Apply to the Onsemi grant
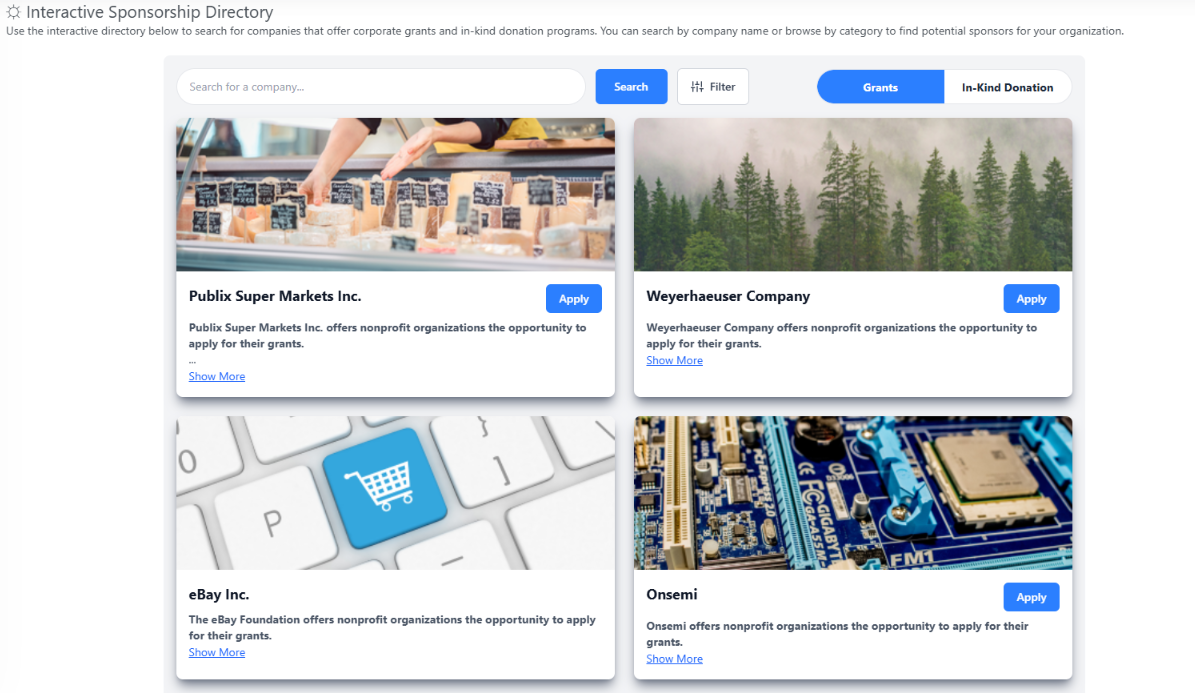The image size is (1195, 693). coord(1031,597)
